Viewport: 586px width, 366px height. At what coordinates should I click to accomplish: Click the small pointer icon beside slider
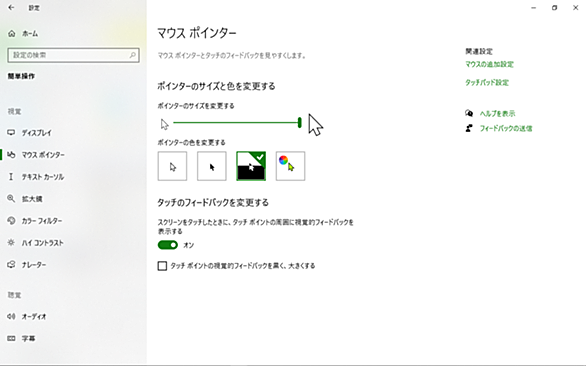pyautogui.click(x=164, y=124)
